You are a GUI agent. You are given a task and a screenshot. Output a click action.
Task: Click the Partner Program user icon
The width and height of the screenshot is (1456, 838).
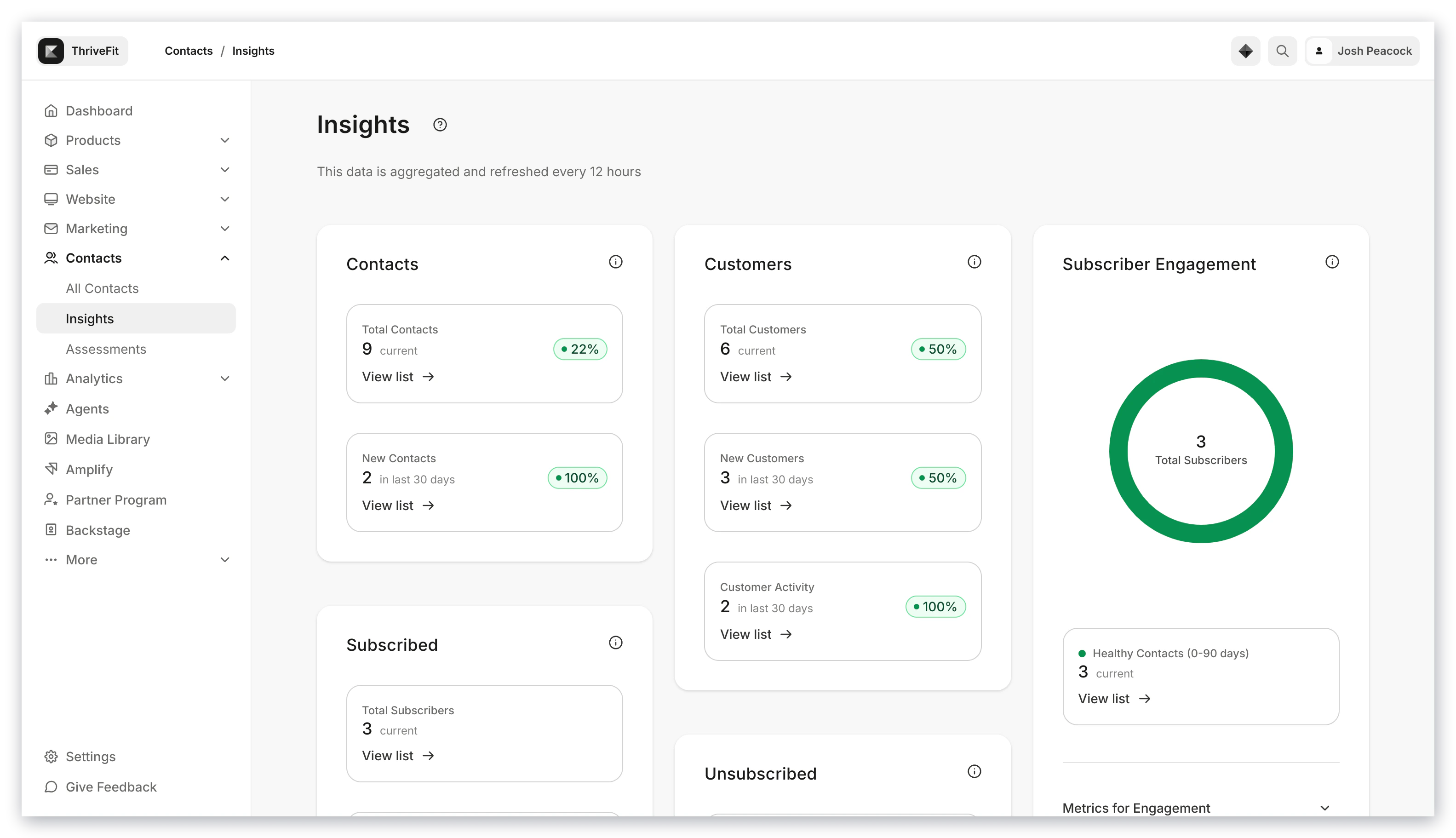[x=51, y=499]
